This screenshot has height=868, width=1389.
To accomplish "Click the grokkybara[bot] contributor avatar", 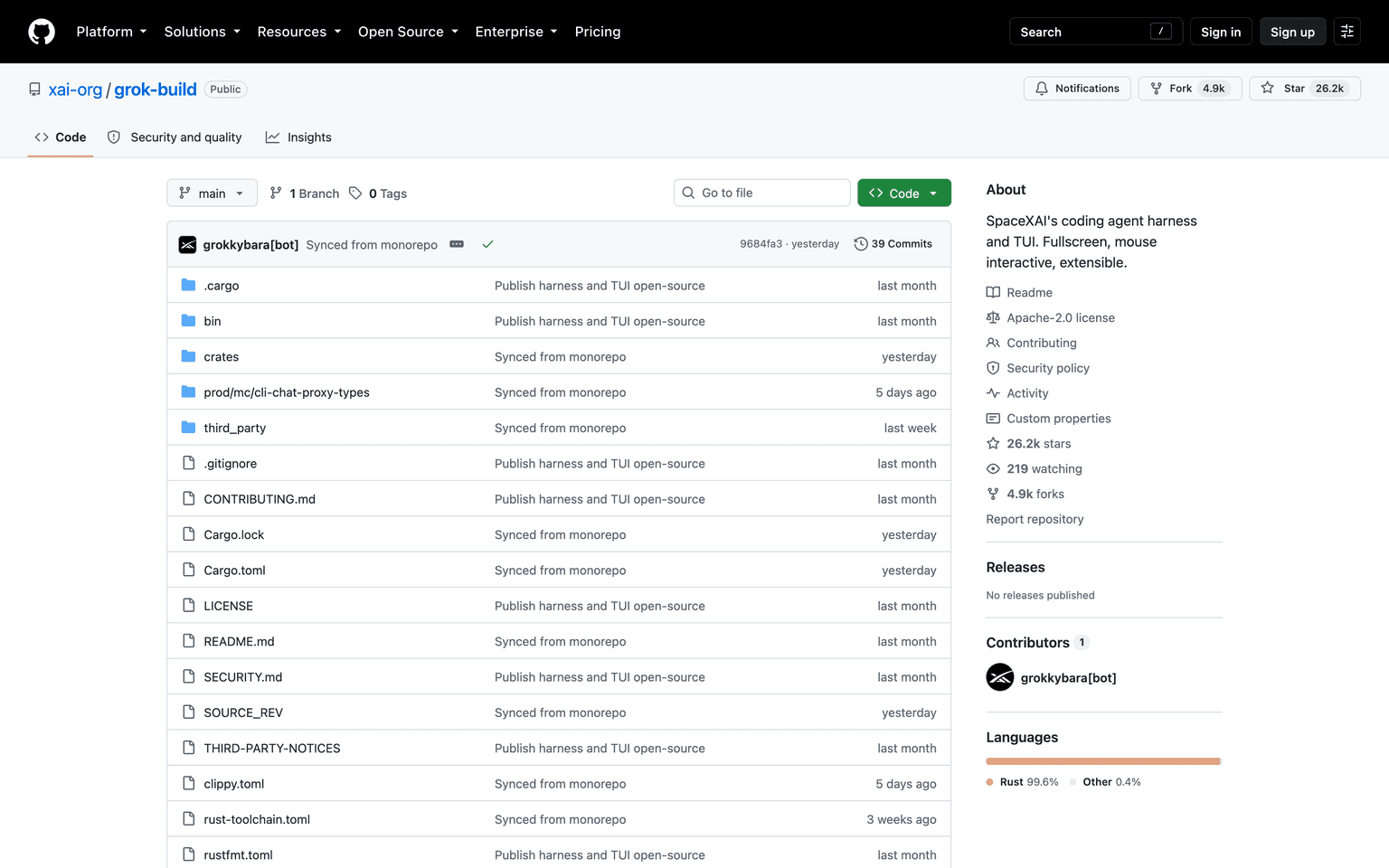I will point(1000,677).
